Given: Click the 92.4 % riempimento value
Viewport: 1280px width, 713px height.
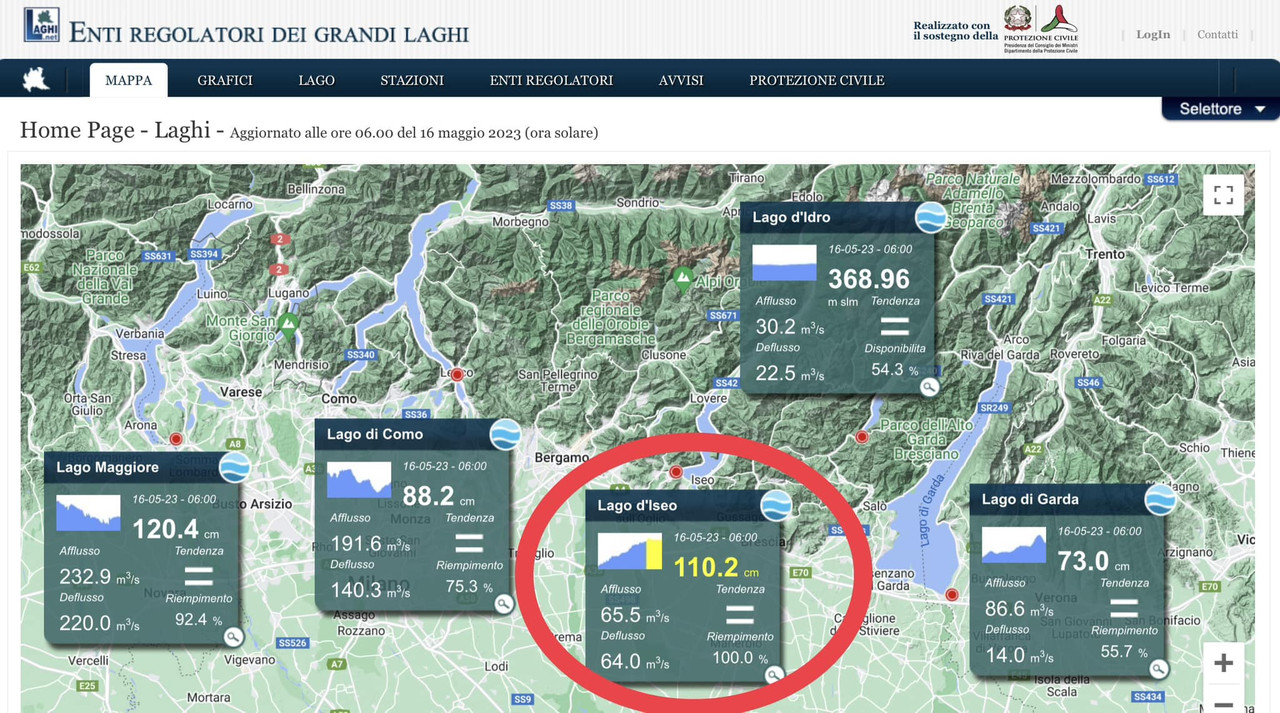Looking at the screenshot, I should tap(199, 620).
